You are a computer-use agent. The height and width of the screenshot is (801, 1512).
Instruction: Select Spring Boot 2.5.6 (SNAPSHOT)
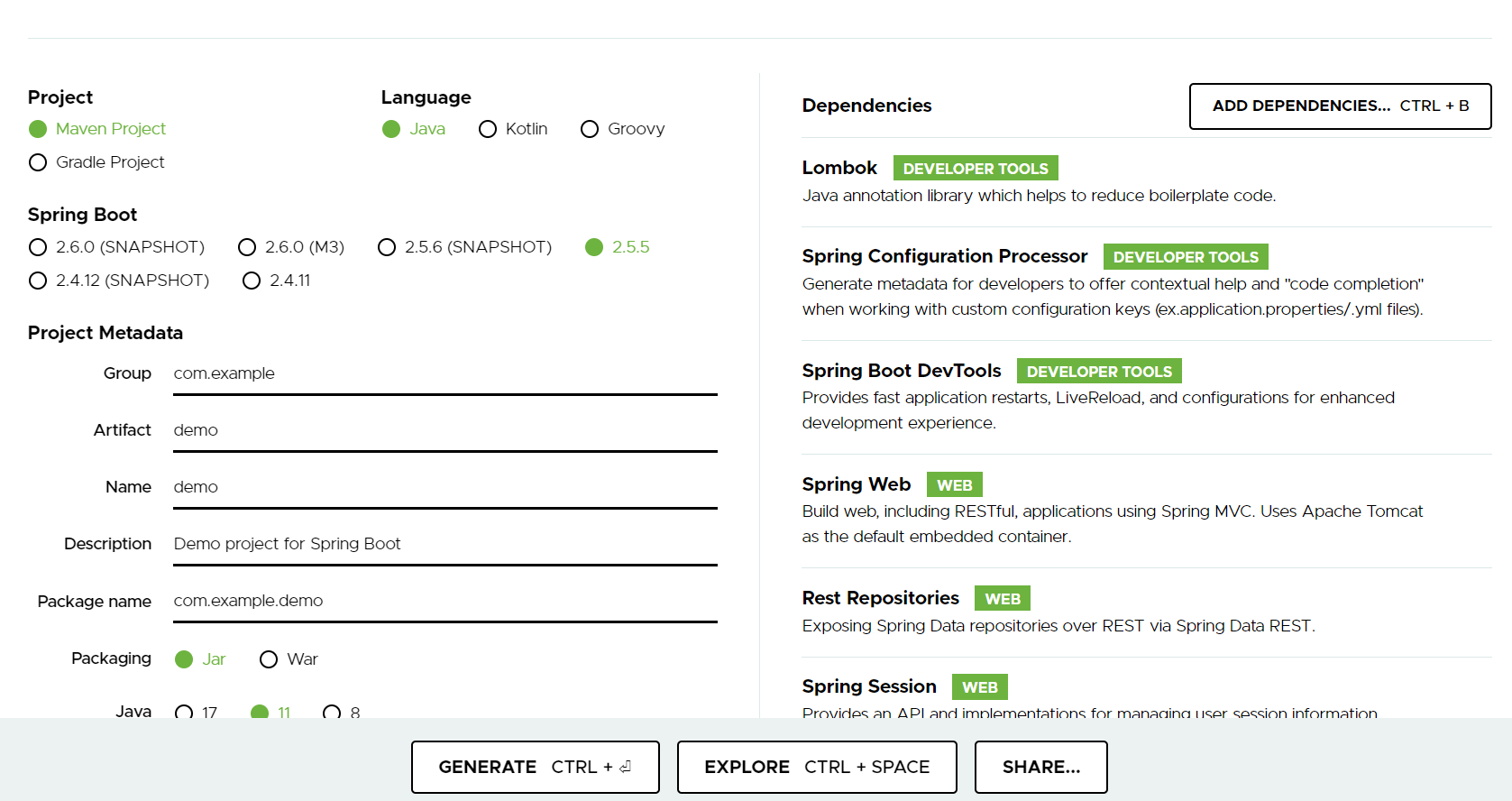464,247
